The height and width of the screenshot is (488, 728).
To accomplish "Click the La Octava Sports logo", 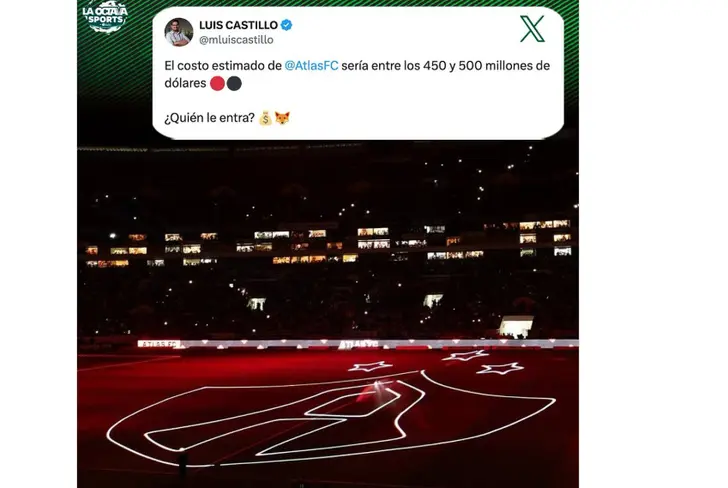I will click(105, 17).
